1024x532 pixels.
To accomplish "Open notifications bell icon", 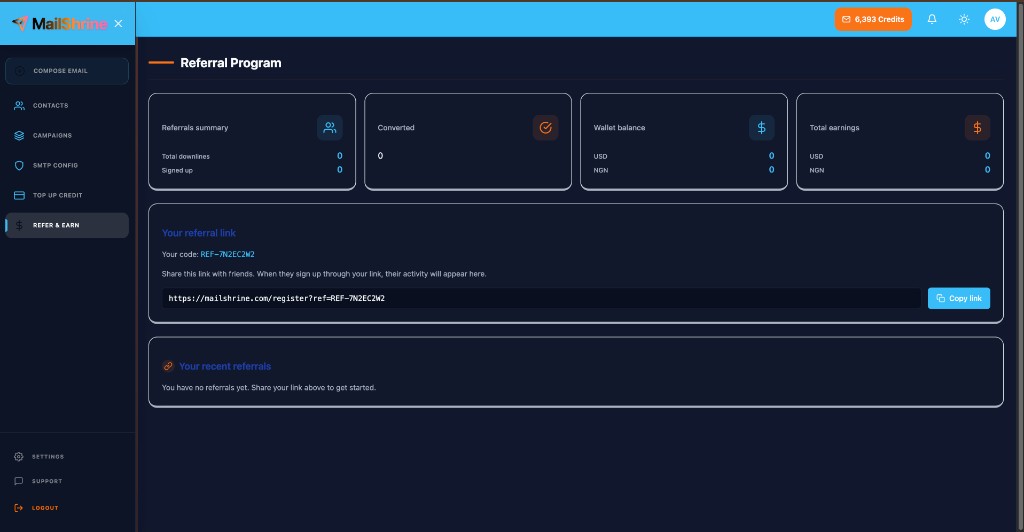I will (x=932, y=19).
